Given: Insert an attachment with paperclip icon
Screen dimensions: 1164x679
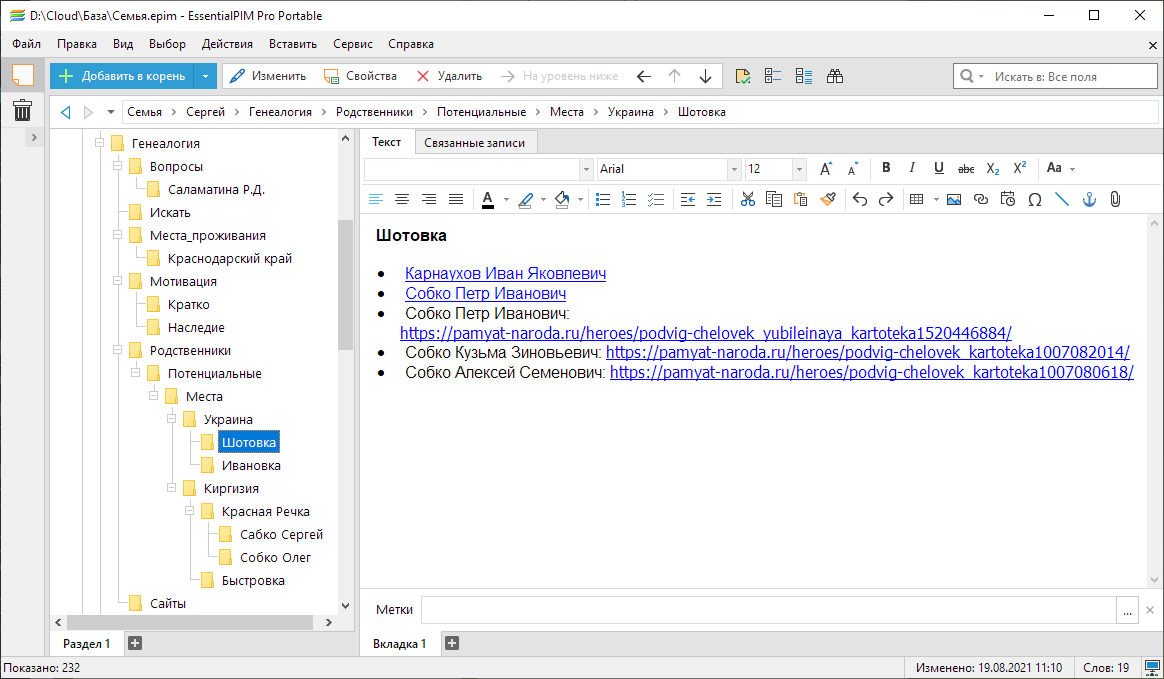Looking at the screenshot, I should tap(1115, 199).
